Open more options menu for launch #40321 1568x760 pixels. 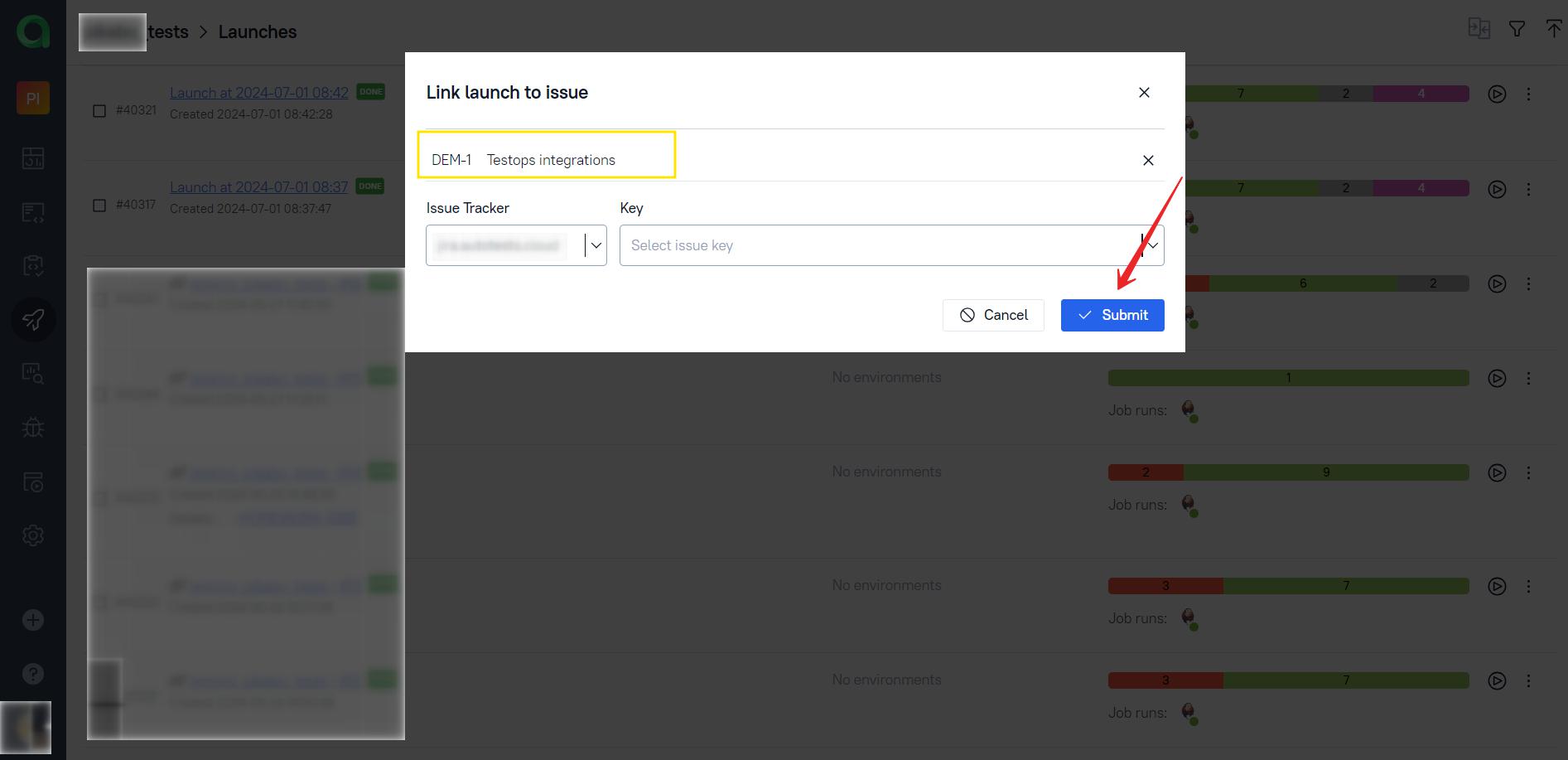tap(1528, 94)
